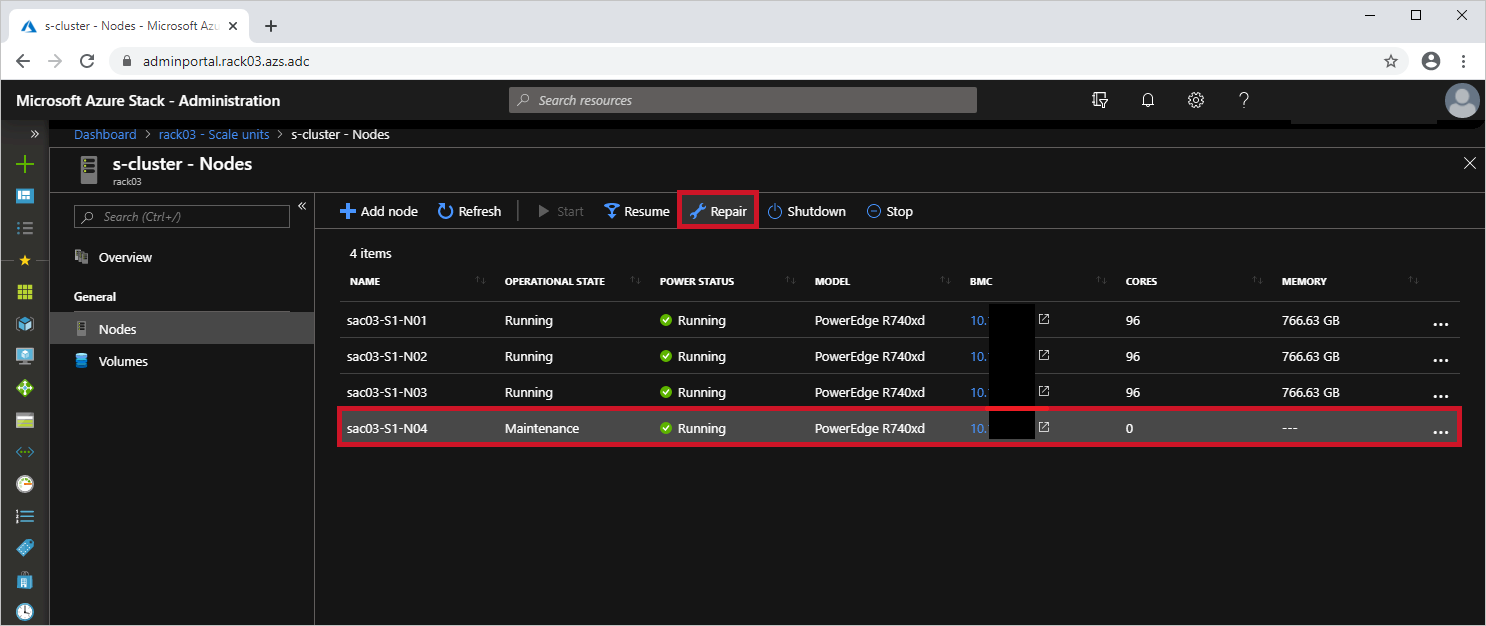The height and width of the screenshot is (626, 1486).
Task: Click the shopping bag Marketplace icon
Action: [x=25, y=580]
